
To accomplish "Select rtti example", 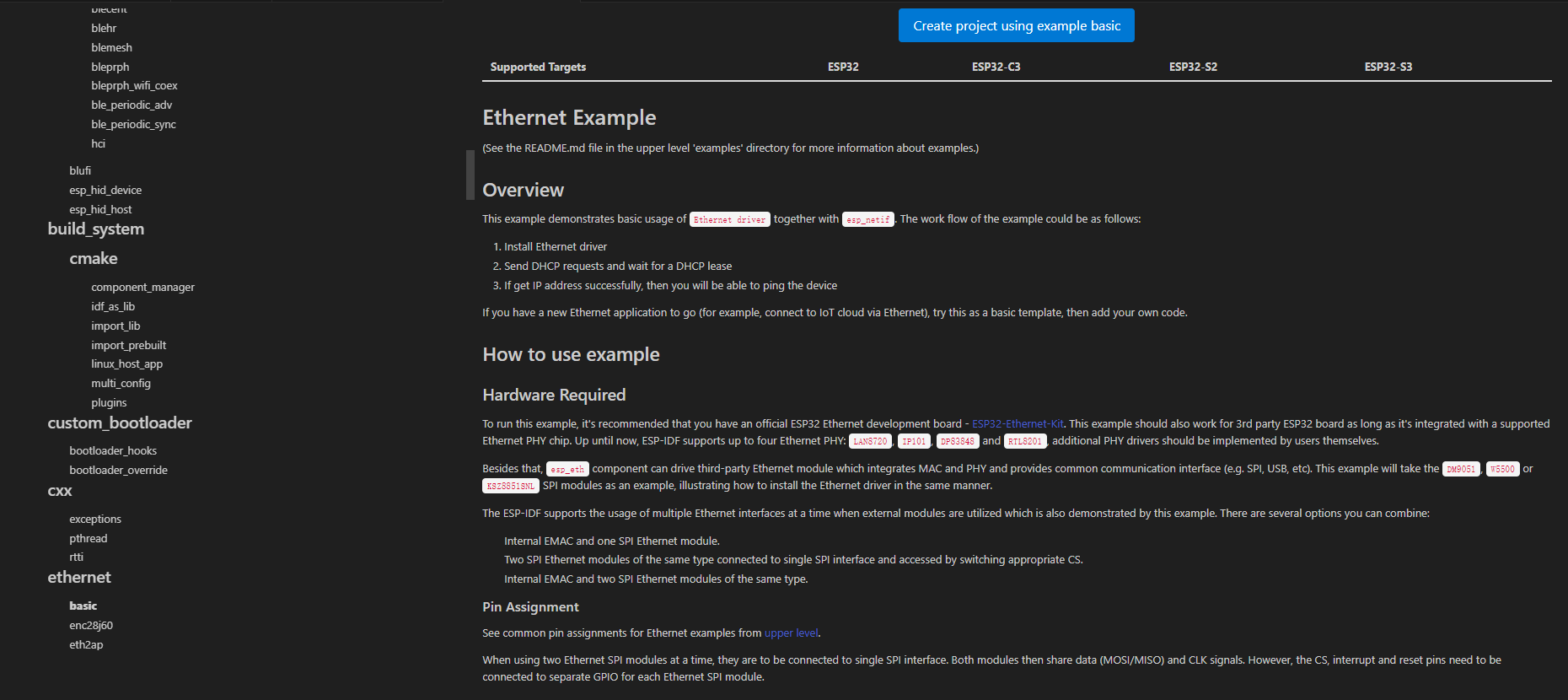I will point(77,557).
